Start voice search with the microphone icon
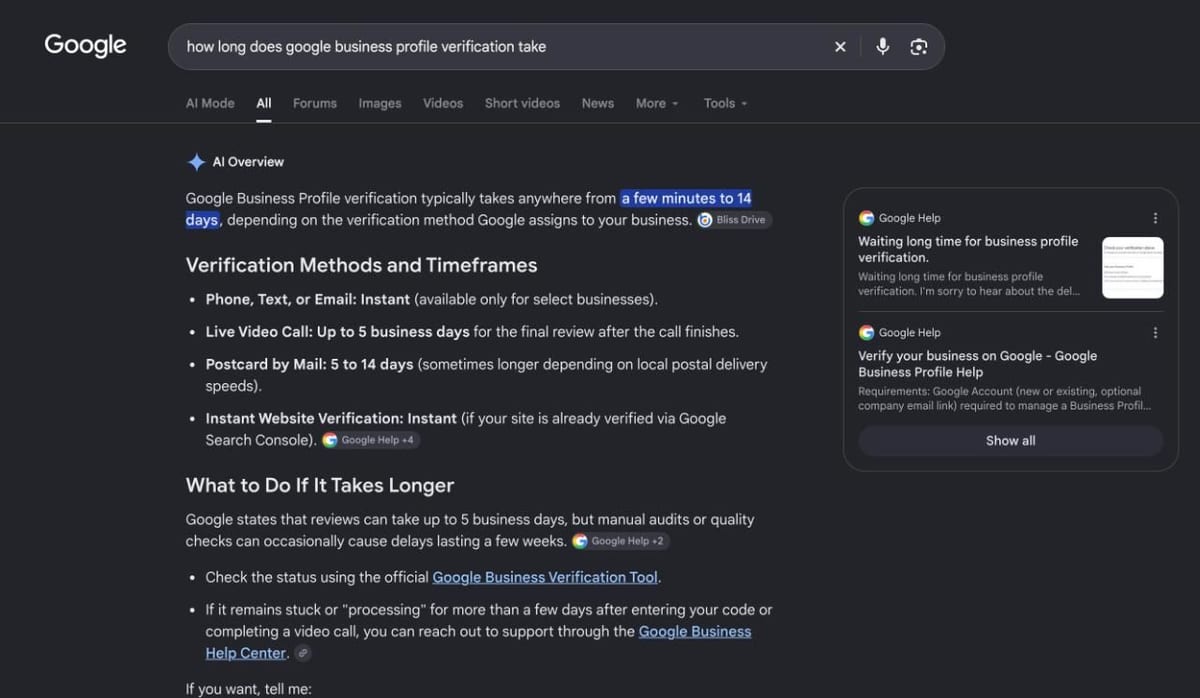The image size is (1200, 698). (x=882, y=47)
